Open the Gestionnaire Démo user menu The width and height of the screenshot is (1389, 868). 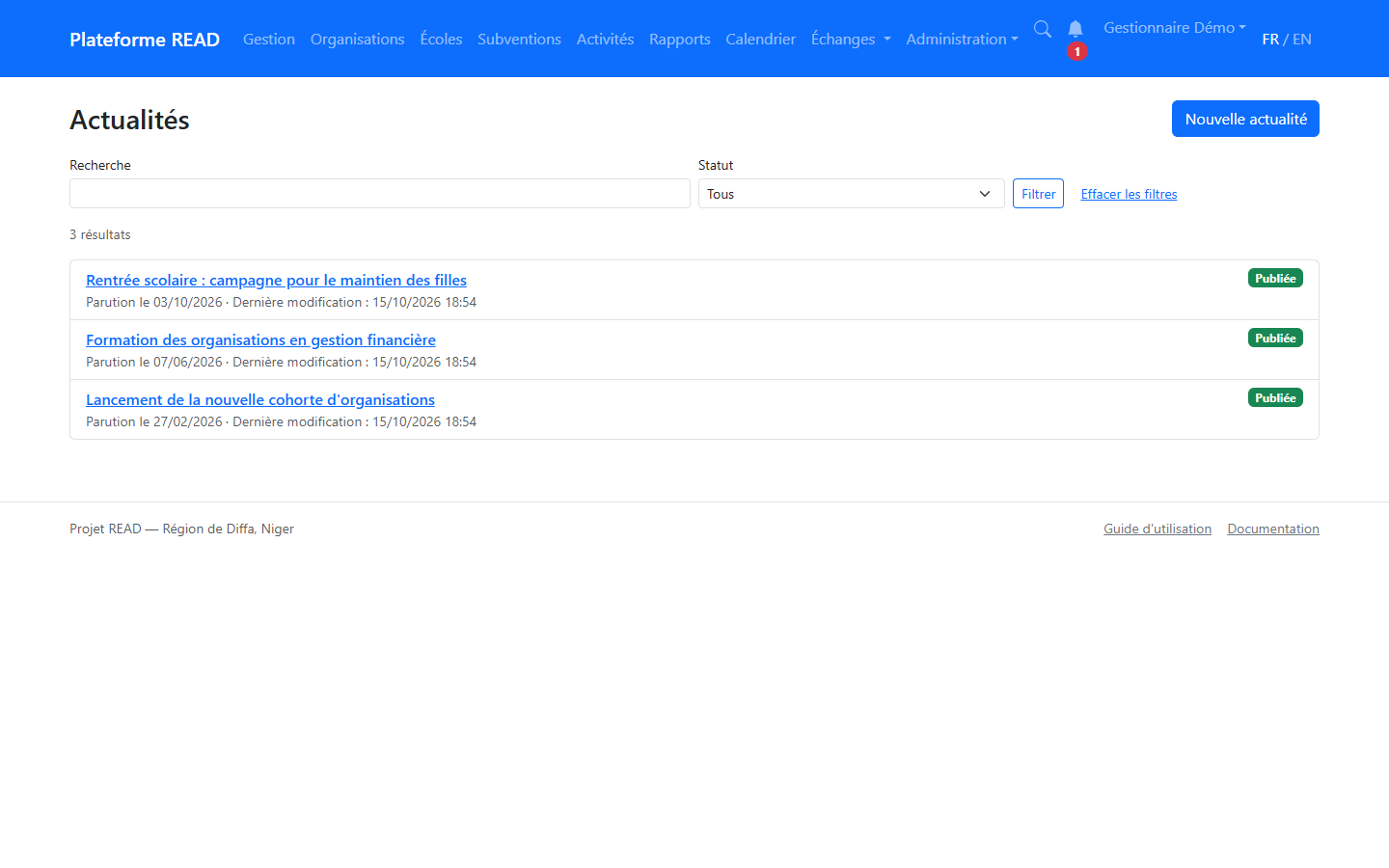coord(1175,27)
